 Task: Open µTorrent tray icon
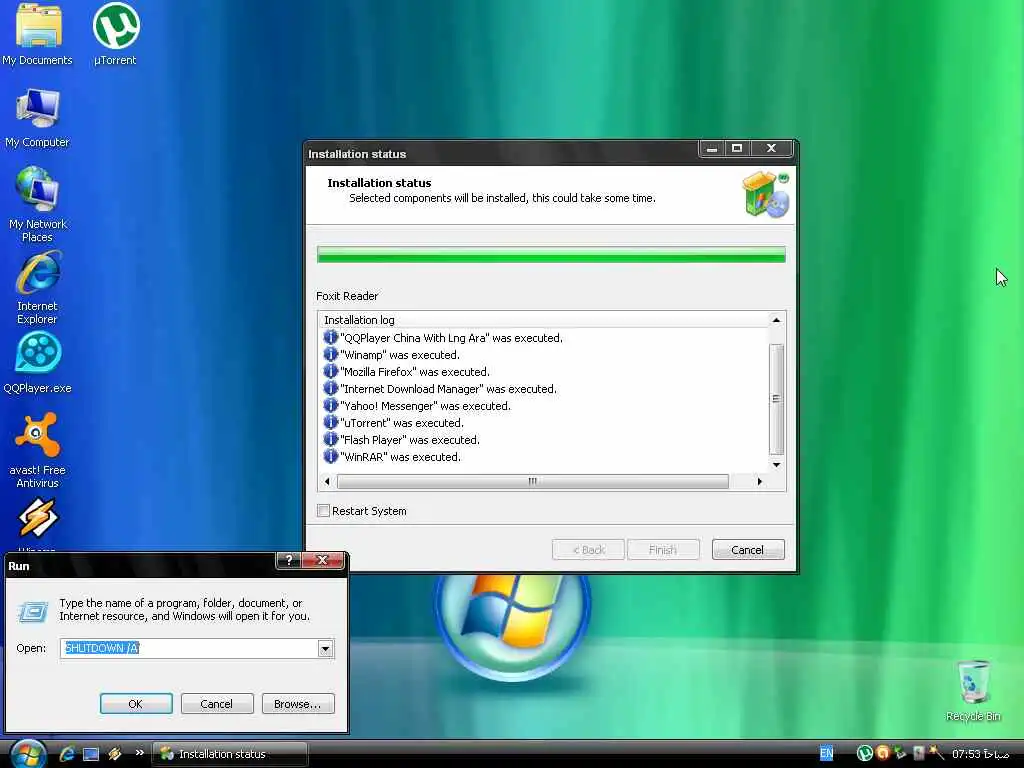(865, 754)
